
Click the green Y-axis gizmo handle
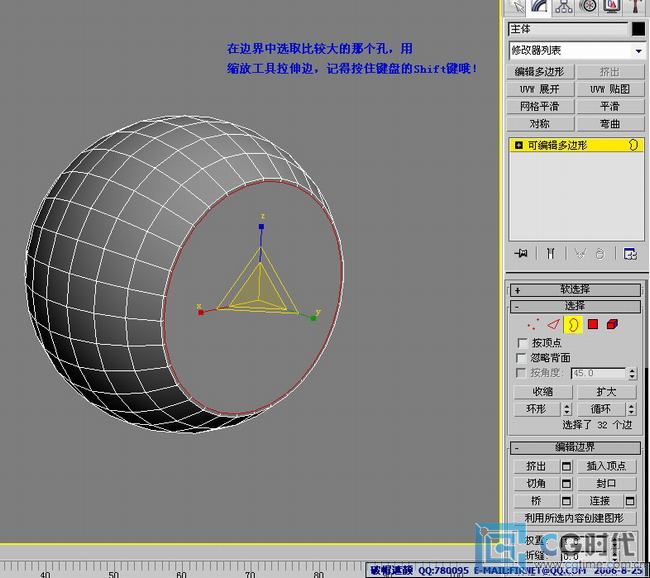tap(313, 318)
